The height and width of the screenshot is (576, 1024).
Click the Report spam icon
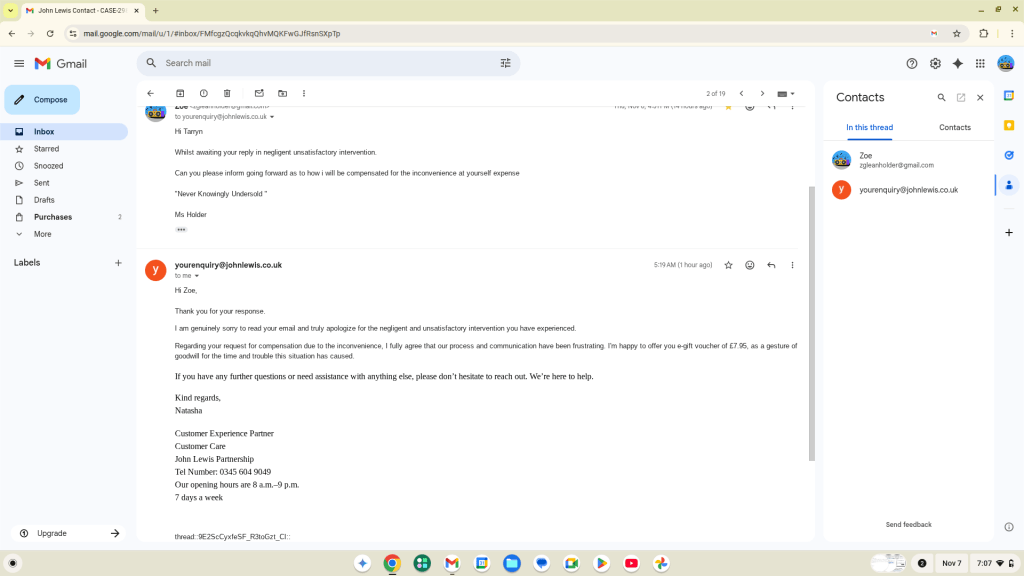tap(203, 93)
